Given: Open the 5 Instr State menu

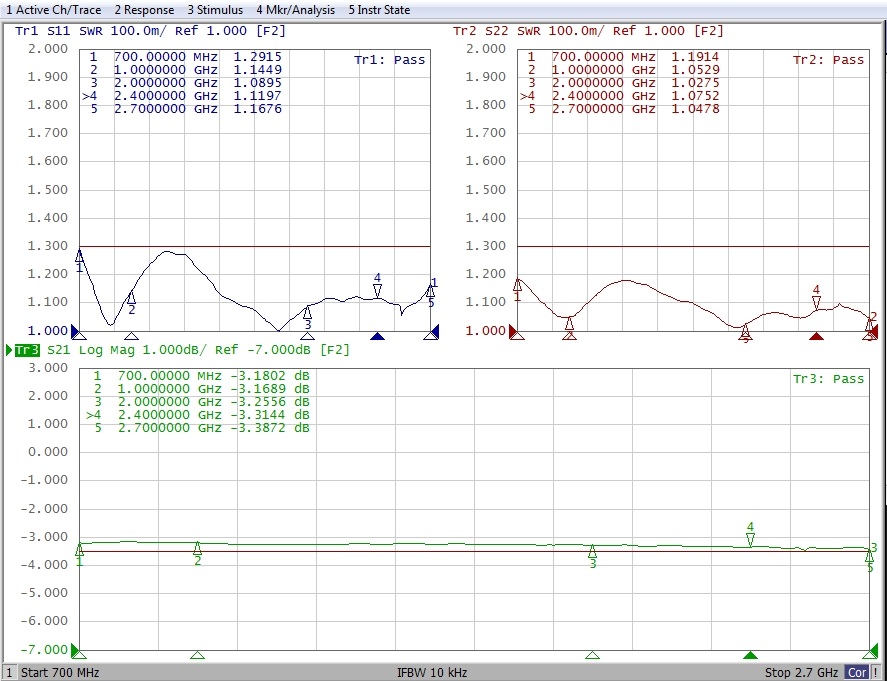Looking at the screenshot, I should (380, 10).
